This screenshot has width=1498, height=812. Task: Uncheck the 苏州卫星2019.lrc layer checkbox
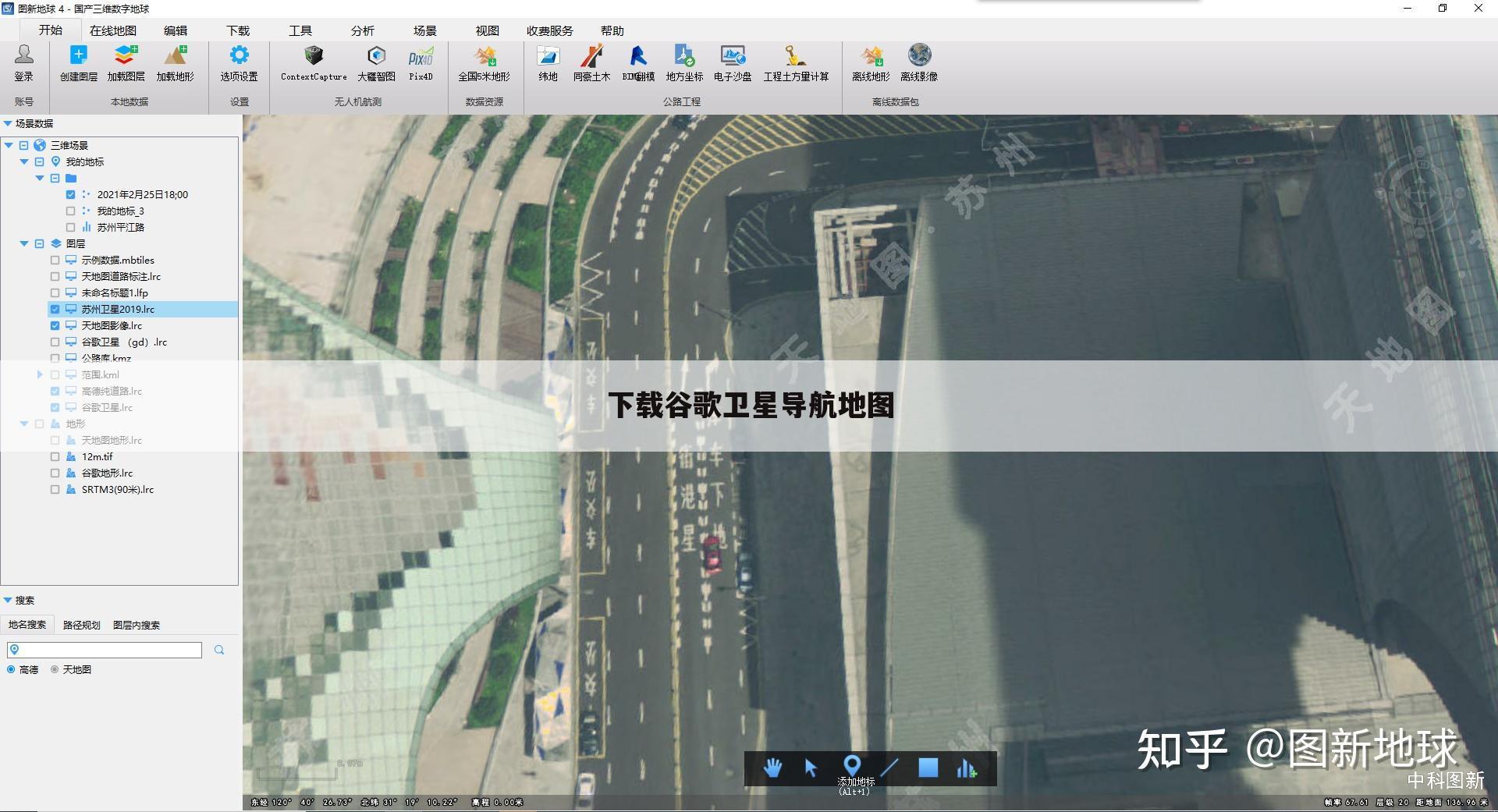click(x=55, y=309)
